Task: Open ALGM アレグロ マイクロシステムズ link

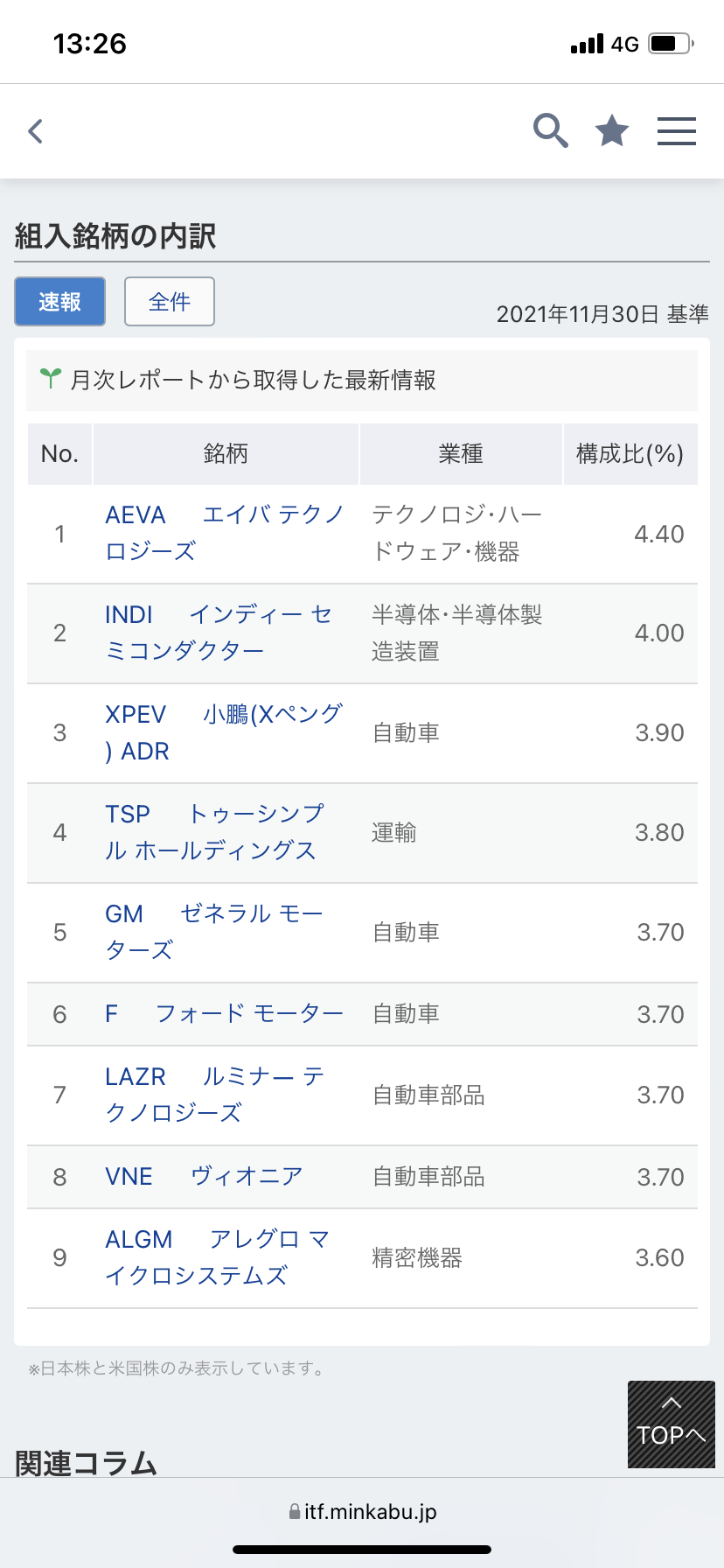Action: (x=217, y=1257)
